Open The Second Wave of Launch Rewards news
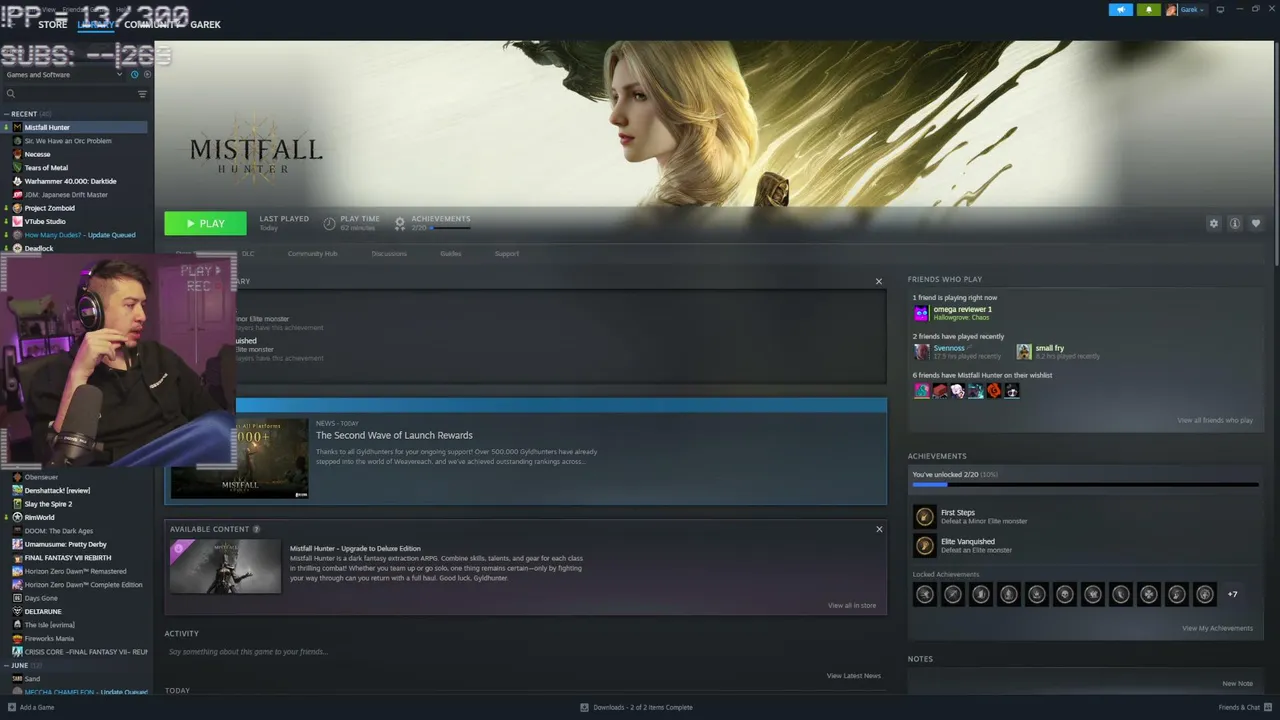 point(394,435)
